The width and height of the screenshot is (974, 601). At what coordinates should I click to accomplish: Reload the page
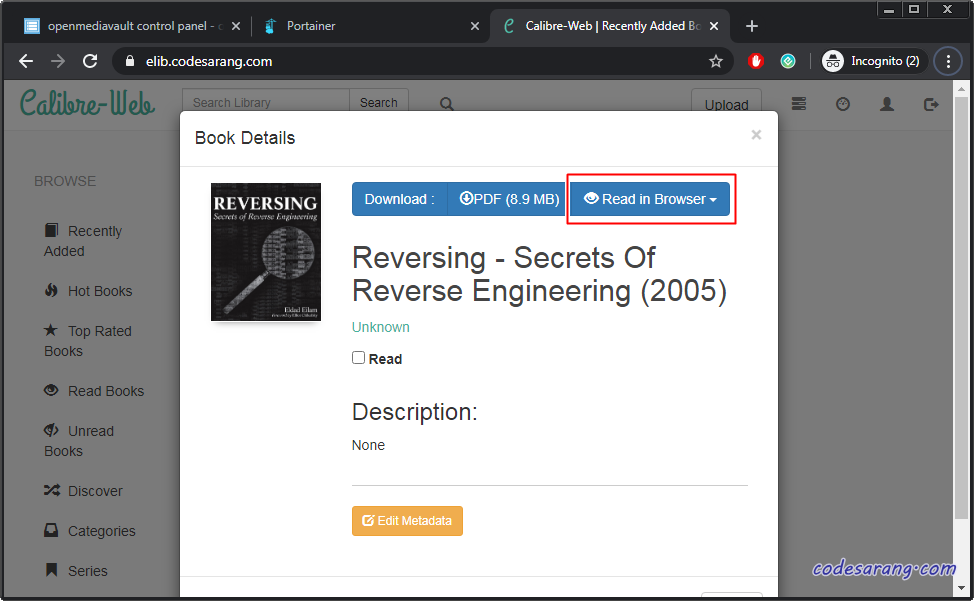tap(90, 61)
